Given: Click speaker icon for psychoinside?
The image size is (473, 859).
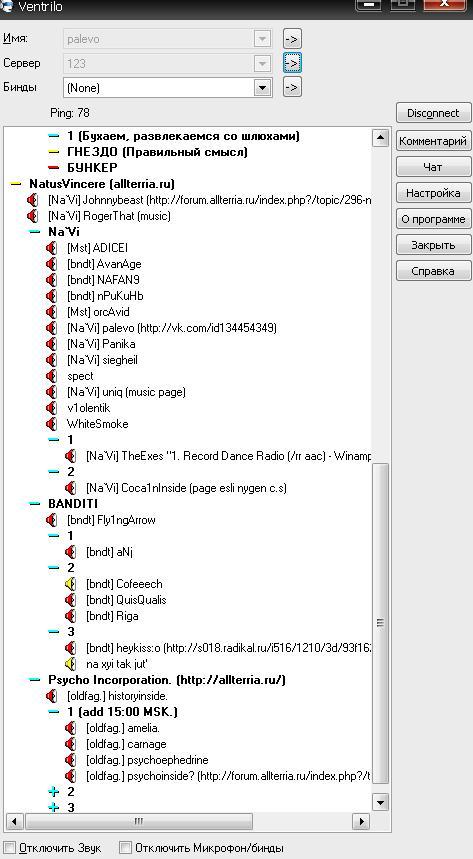Looking at the screenshot, I should [x=70, y=776].
